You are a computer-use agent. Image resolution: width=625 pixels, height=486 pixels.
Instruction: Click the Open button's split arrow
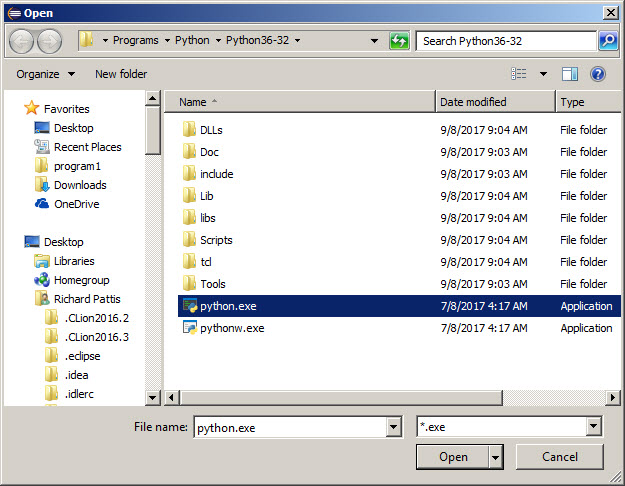[494, 457]
